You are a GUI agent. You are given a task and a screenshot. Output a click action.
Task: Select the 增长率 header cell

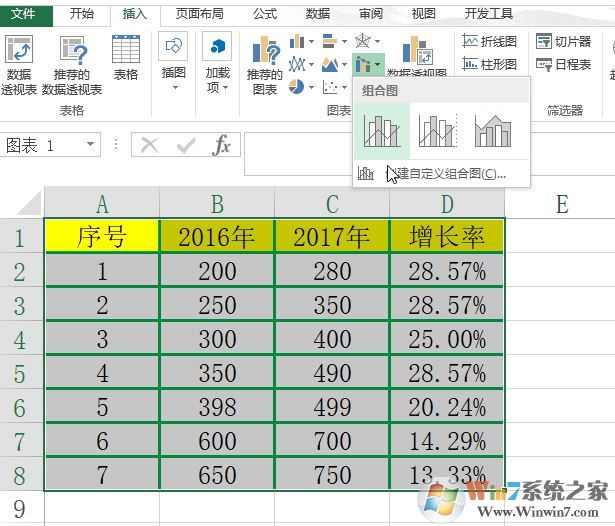447,236
